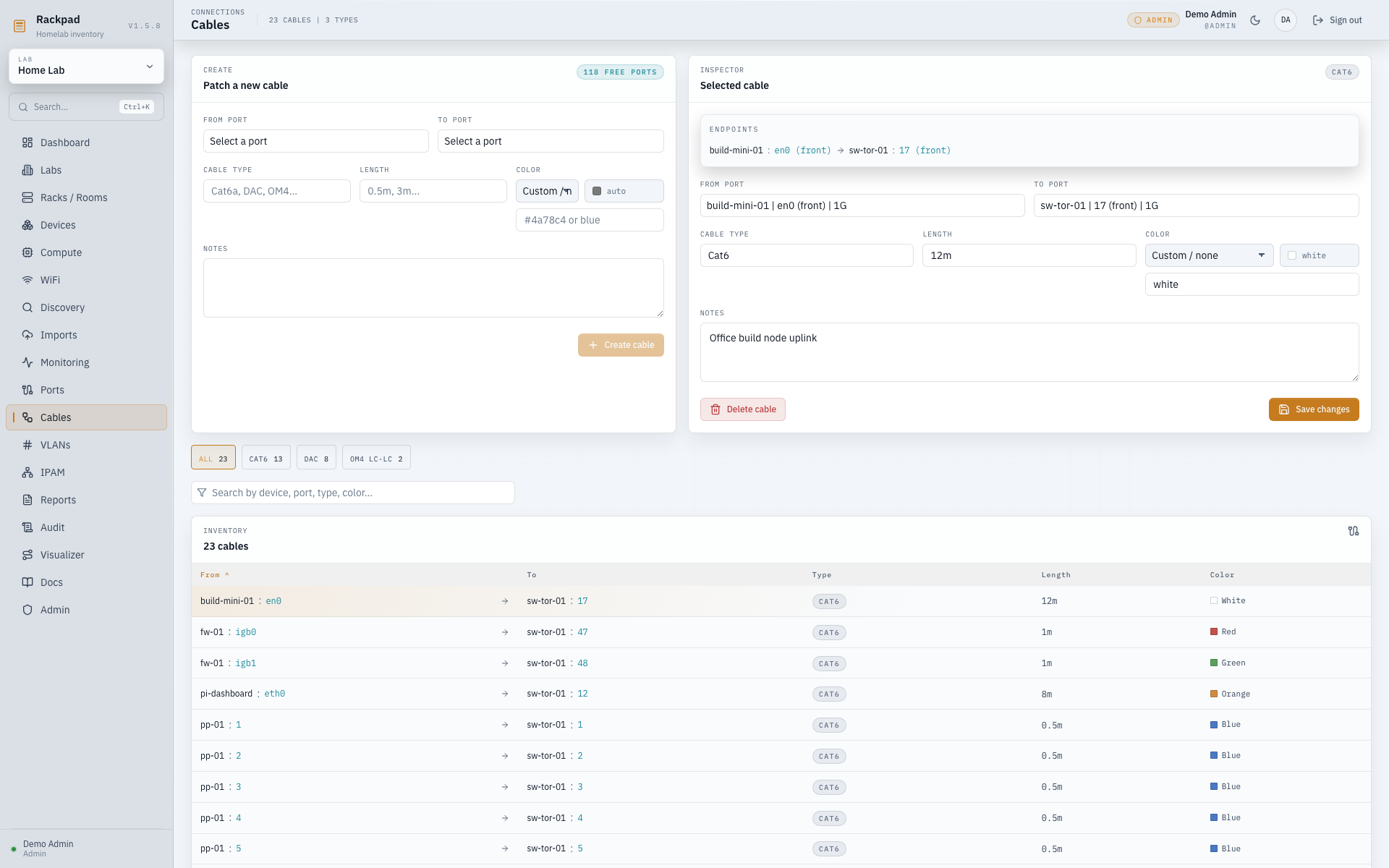Image resolution: width=1389 pixels, height=868 pixels.
Task: Open Monitoring from the sidebar
Action: pyautogui.click(x=86, y=362)
